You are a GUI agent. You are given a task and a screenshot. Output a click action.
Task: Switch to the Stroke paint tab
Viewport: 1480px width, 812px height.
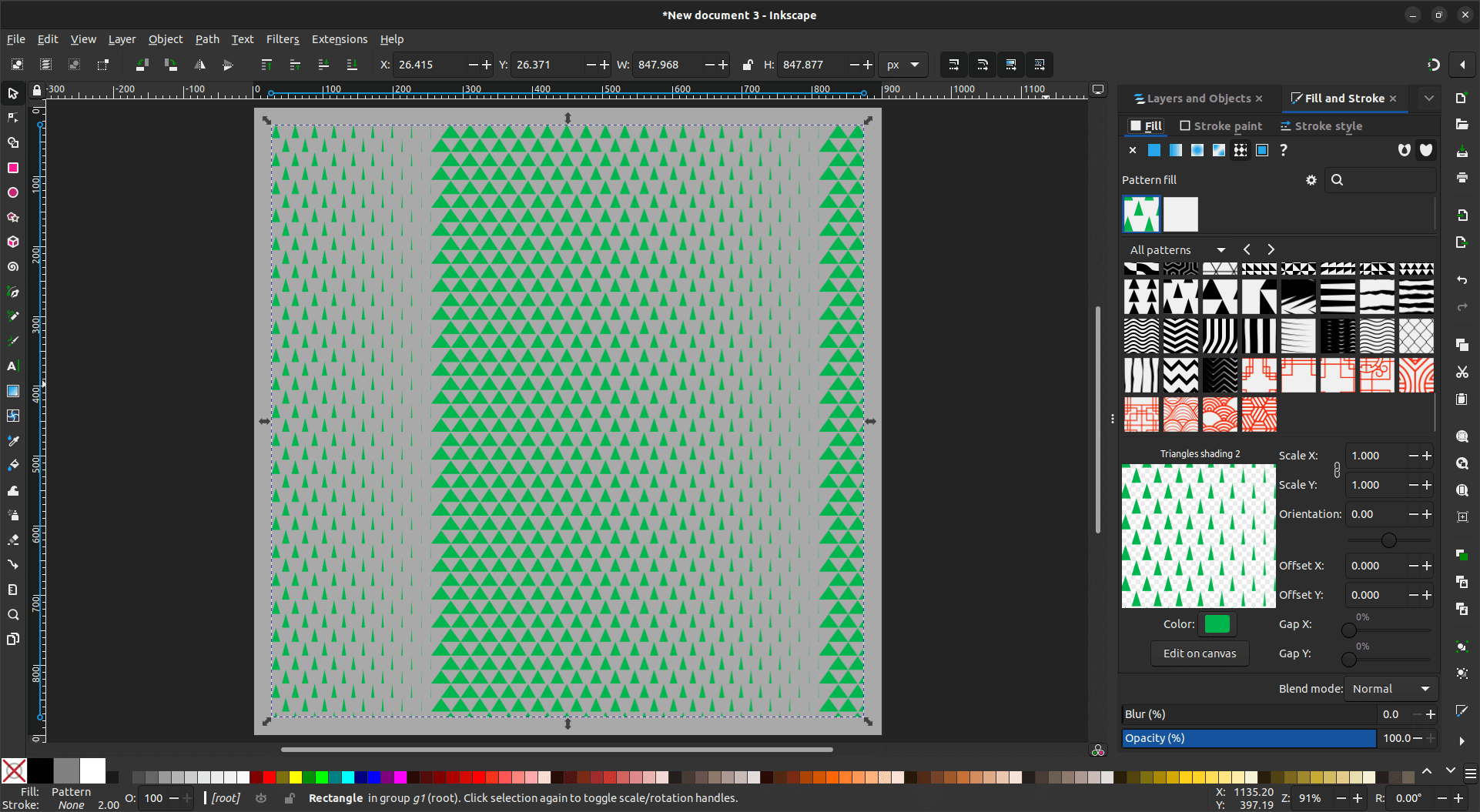click(1220, 125)
